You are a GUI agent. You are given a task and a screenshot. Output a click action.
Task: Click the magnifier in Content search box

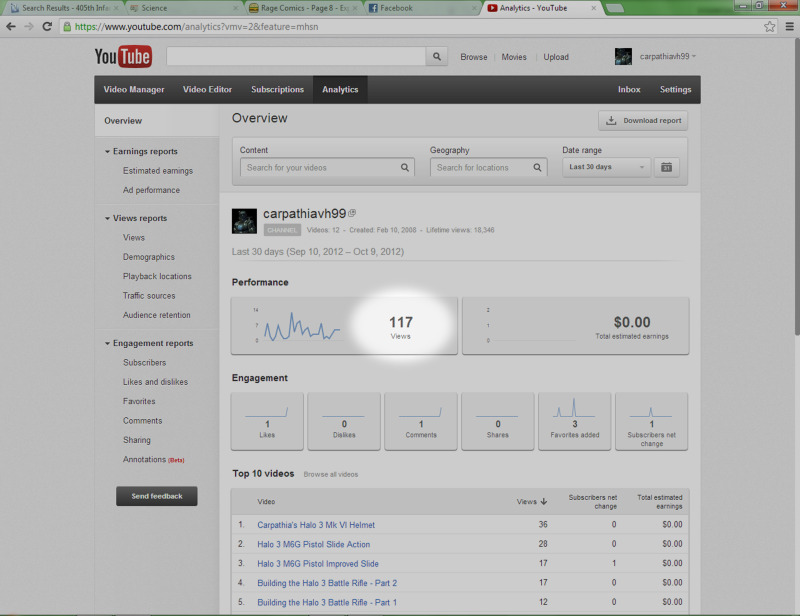[x=405, y=167]
